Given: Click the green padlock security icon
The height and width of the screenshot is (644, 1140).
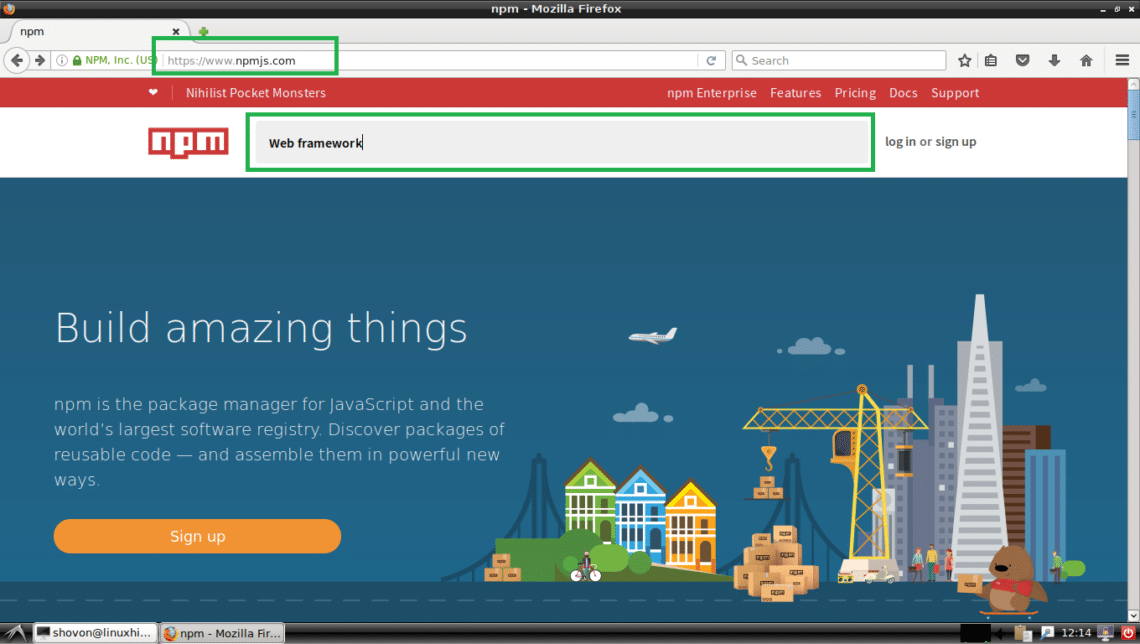Looking at the screenshot, I should coord(77,60).
